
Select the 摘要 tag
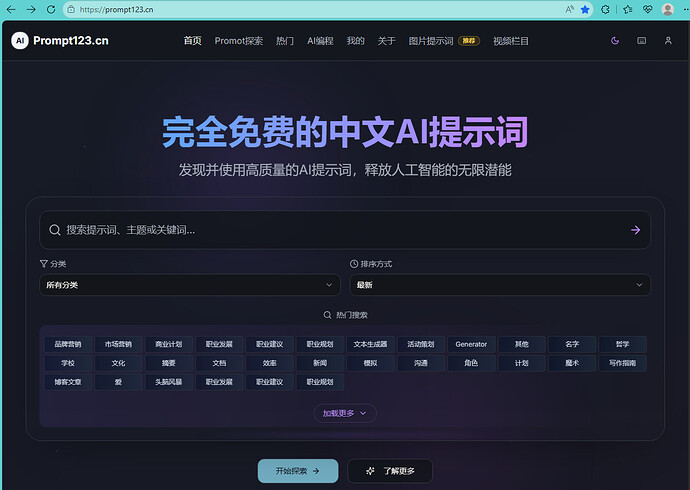(x=169, y=363)
